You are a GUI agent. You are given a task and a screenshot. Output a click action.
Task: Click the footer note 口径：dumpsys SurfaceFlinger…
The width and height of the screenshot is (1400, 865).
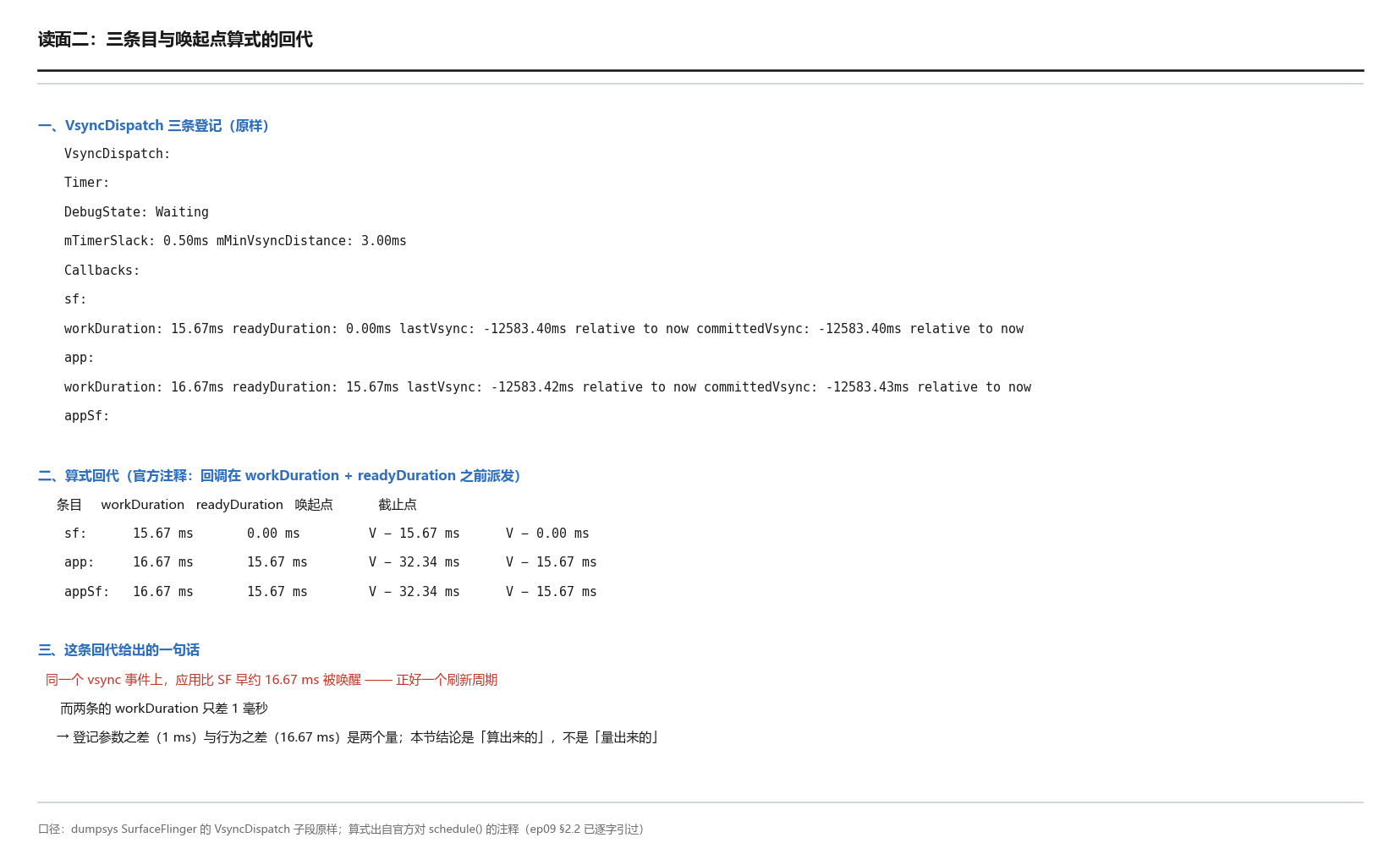click(341, 829)
